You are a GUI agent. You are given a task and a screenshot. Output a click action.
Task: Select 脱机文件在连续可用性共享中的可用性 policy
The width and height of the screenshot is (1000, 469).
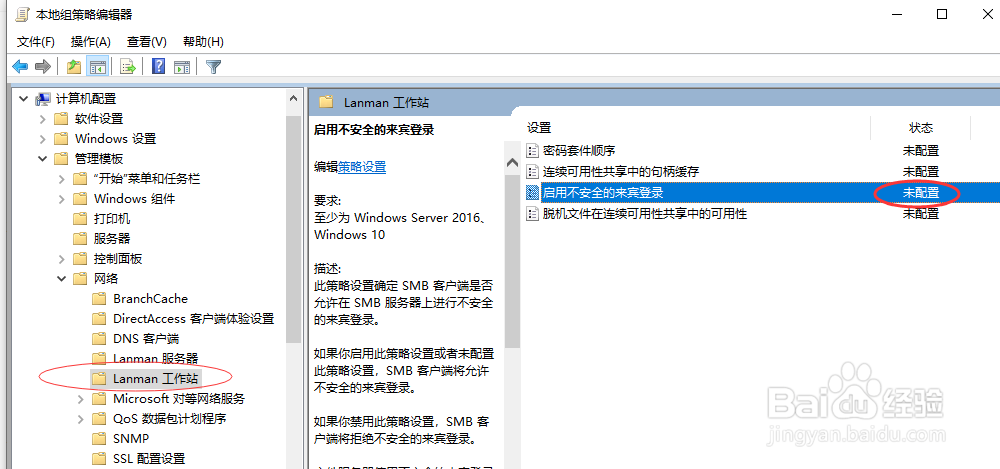pyautogui.click(x=644, y=213)
